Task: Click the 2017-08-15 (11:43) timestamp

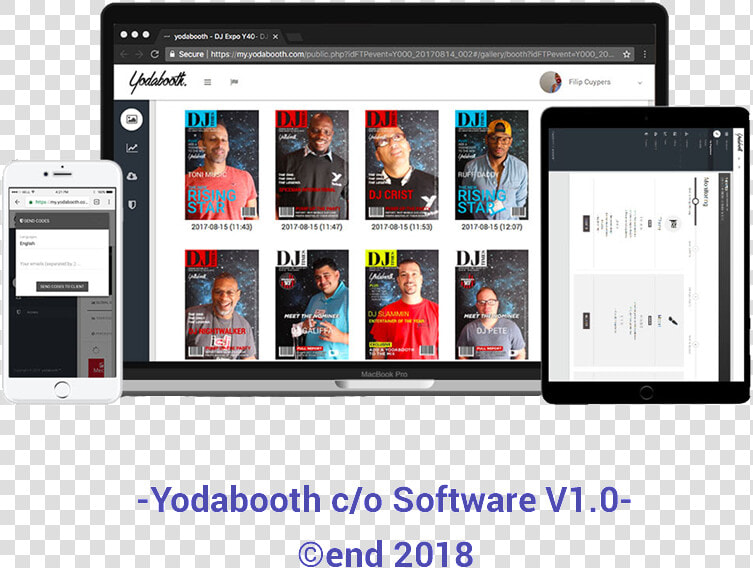Action: point(222,227)
